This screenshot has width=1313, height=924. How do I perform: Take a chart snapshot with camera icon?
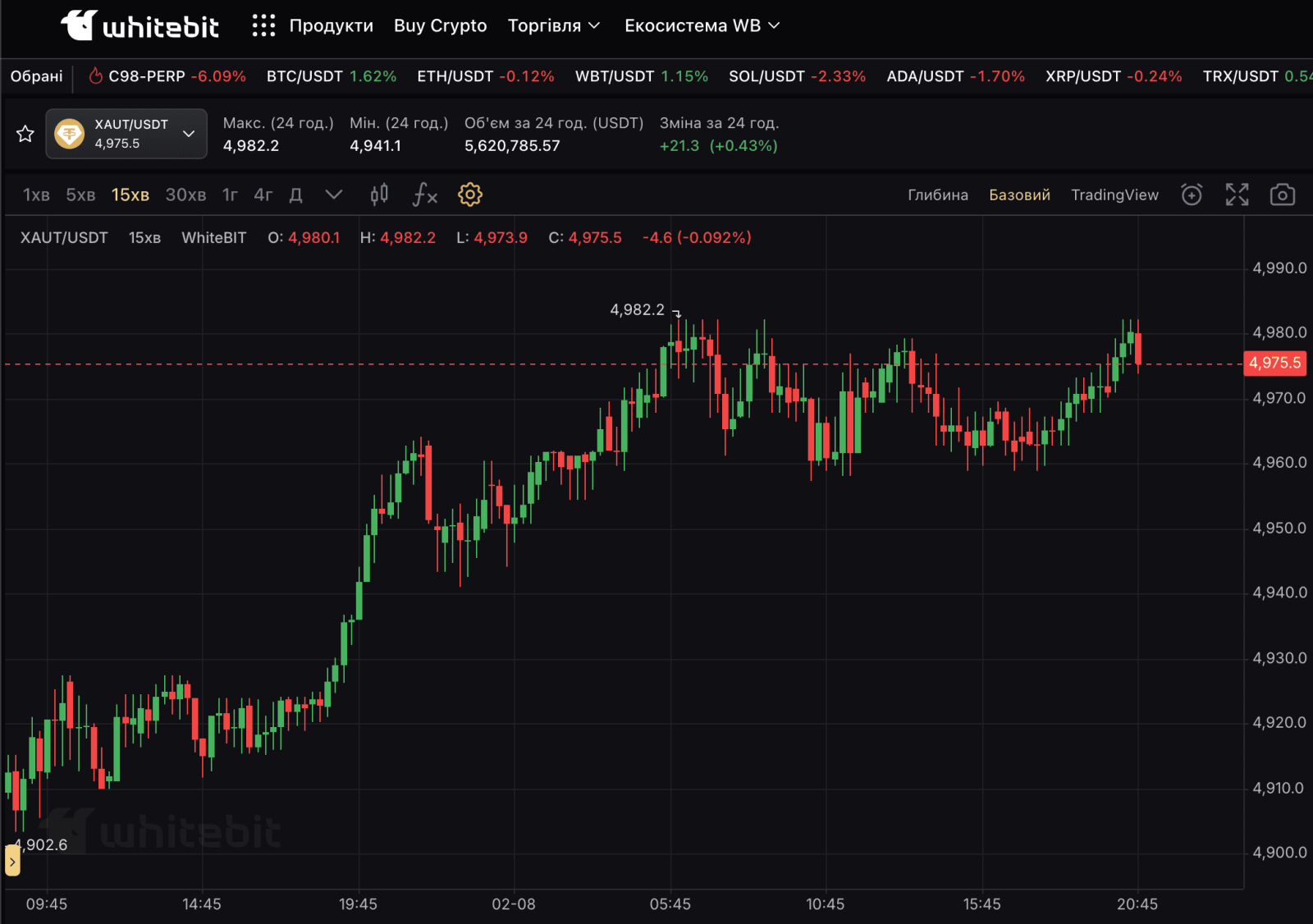(x=1282, y=194)
